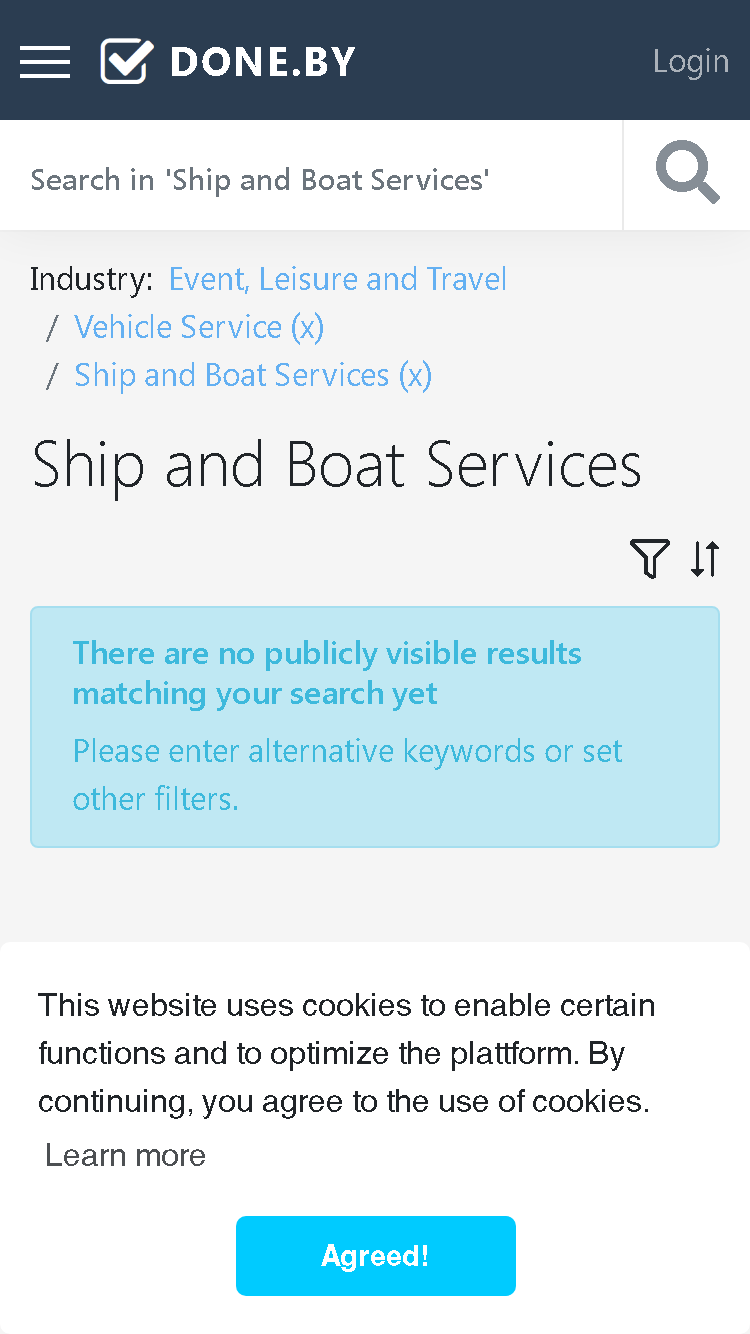This screenshot has height=1334, width=750.
Task: Click the DONE.BY wordmark text
Action: tap(263, 62)
